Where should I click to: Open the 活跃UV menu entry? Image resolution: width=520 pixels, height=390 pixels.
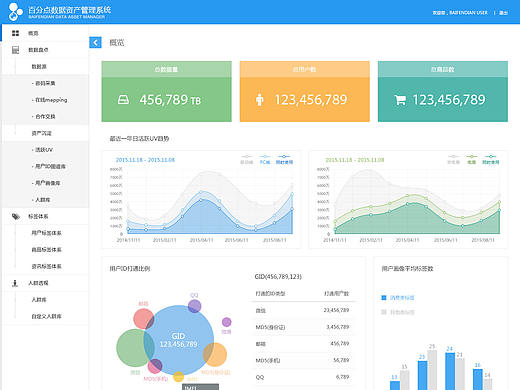pyautogui.click(x=45, y=150)
